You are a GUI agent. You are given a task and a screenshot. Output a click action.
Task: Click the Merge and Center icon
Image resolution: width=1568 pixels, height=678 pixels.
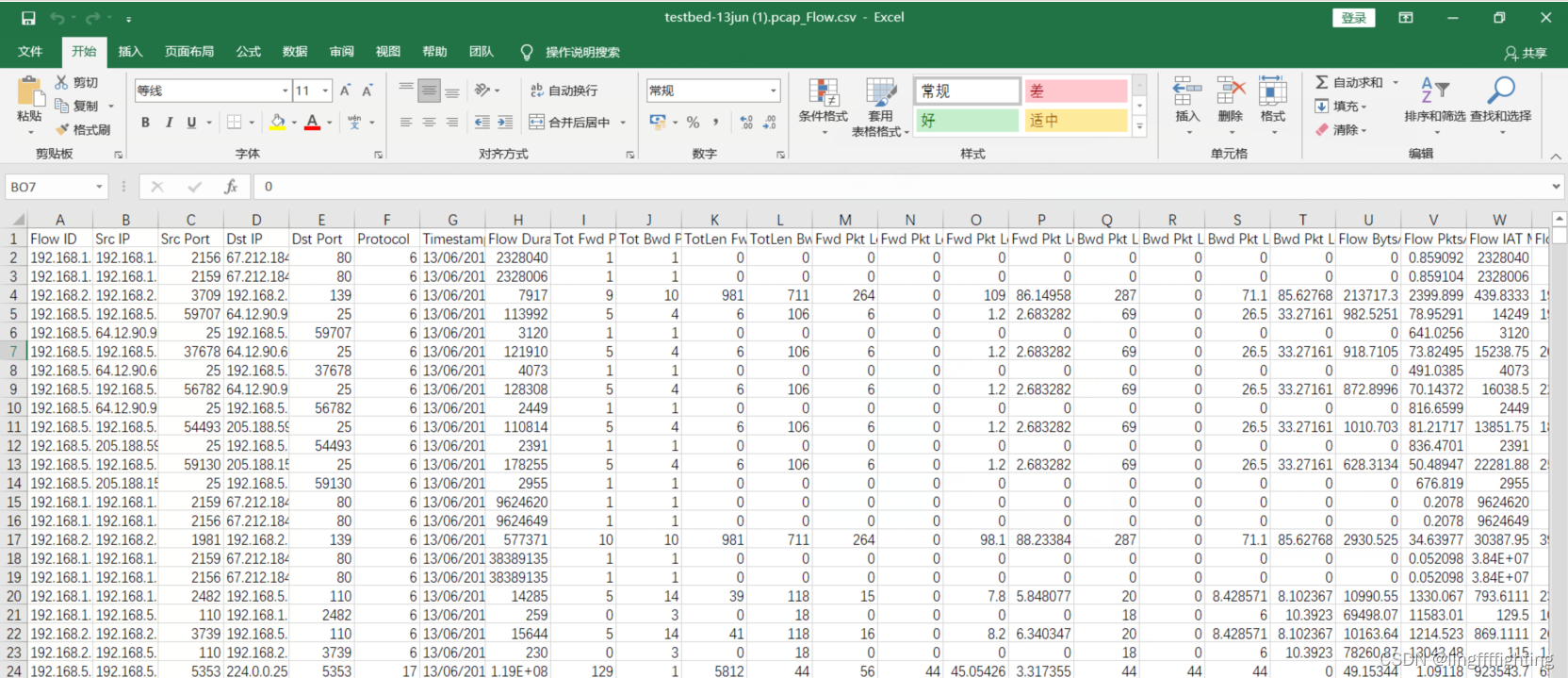(536, 122)
